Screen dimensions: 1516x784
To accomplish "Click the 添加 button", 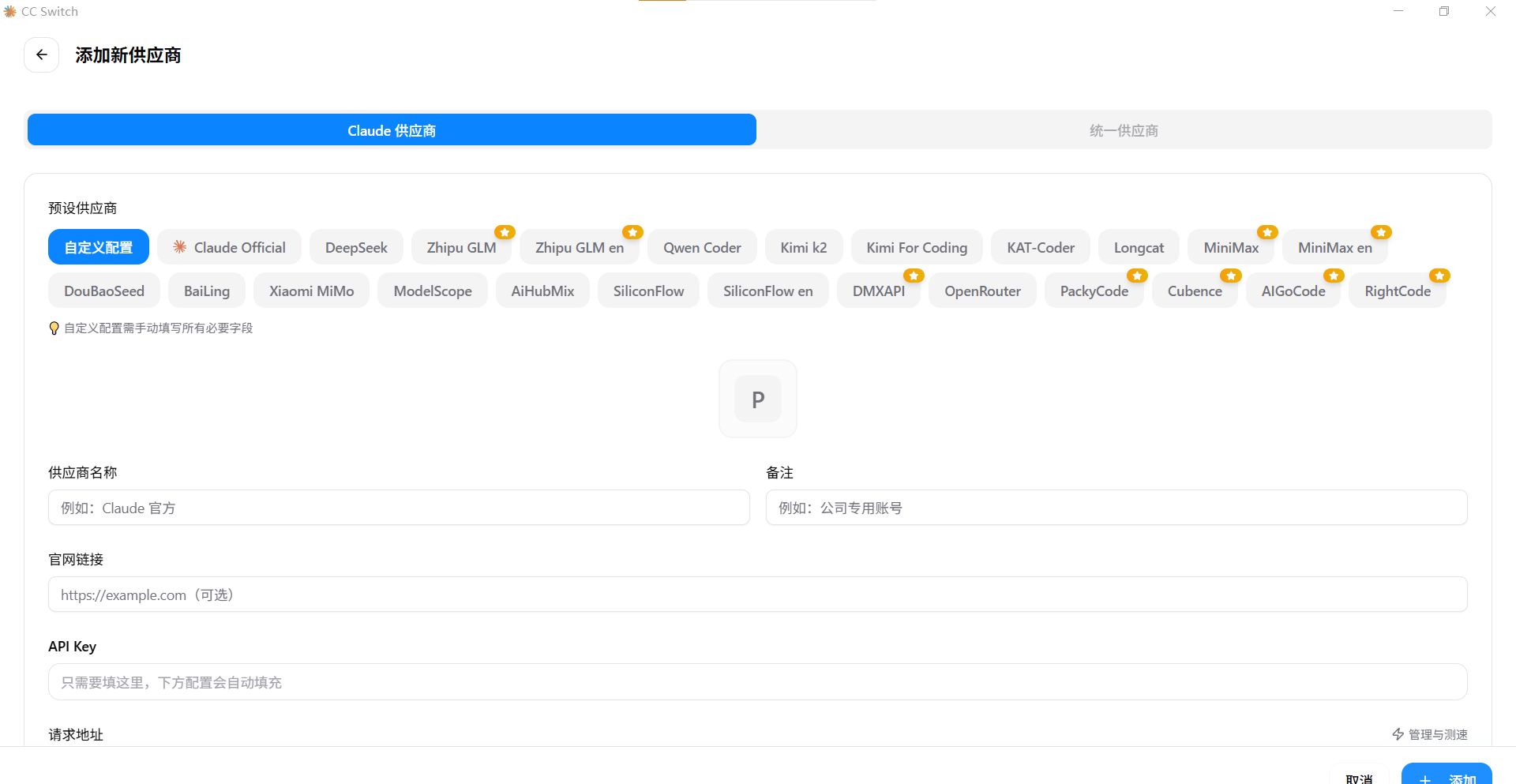I will (x=1447, y=775).
